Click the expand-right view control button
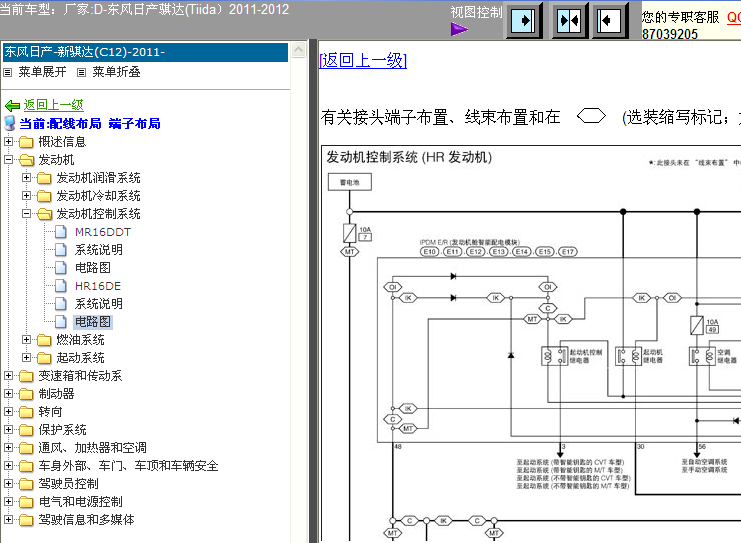The width and height of the screenshot is (741, 543). tap(524, 20)
